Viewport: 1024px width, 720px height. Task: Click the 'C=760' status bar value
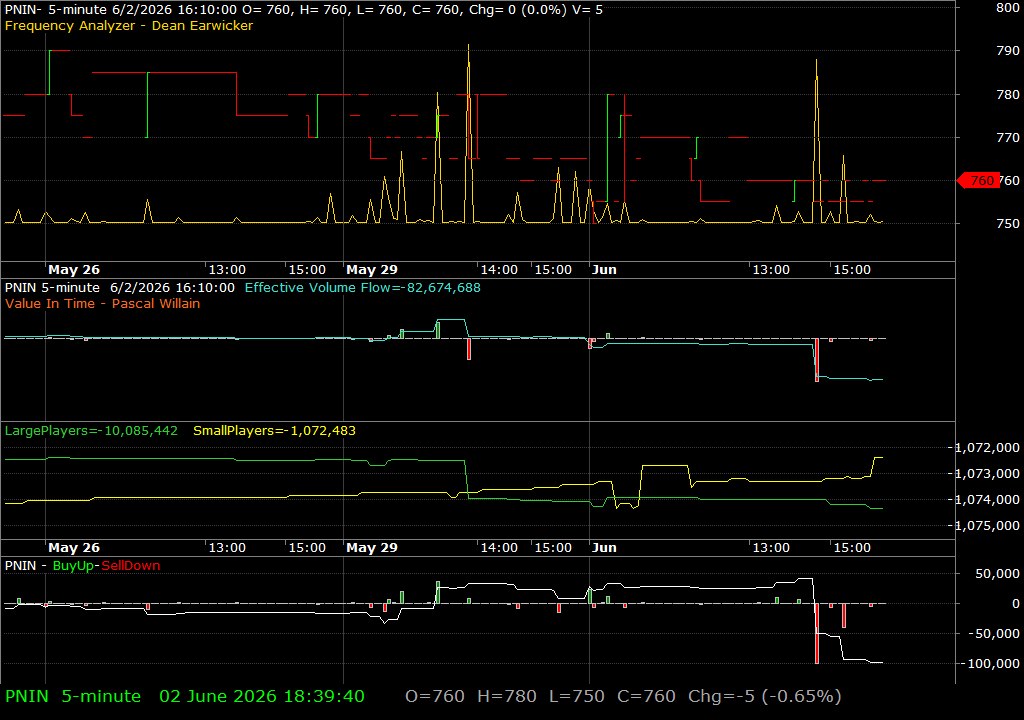pyautogui.click(x=647, y=696)
